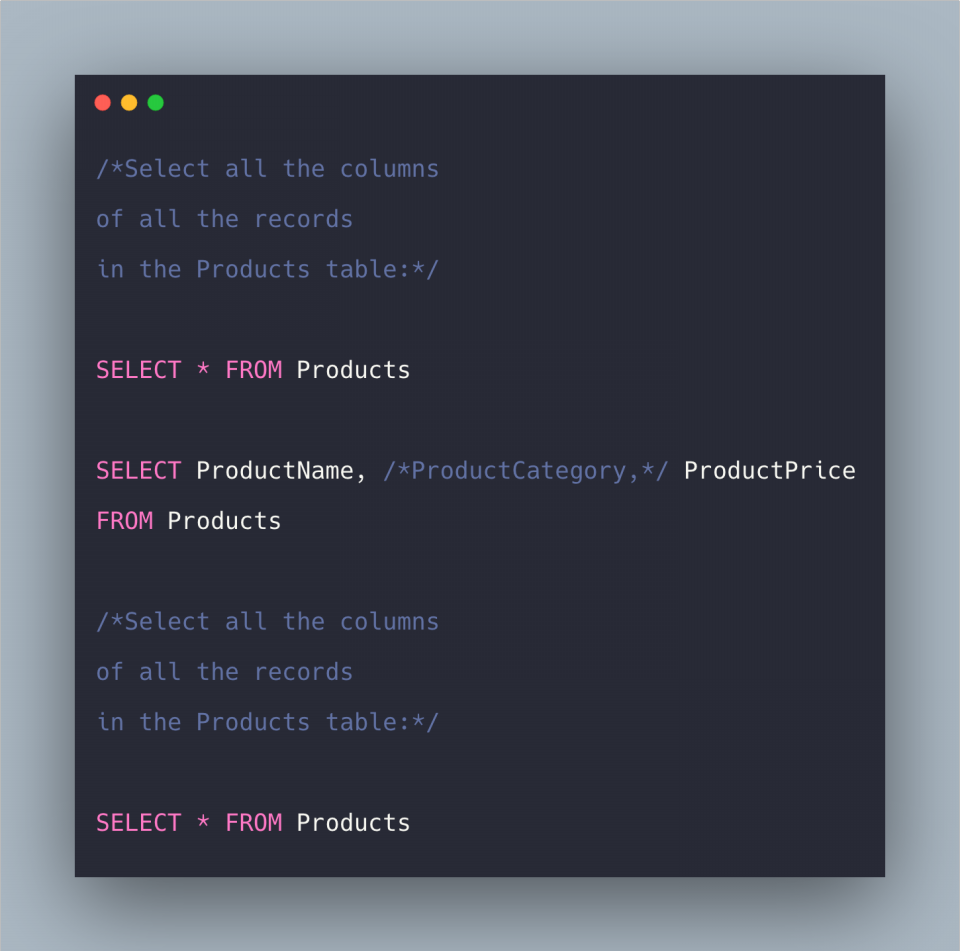Click the word 'records' in the bottom comment
This screenshot has height=951, width=960.
pos(303,672)
